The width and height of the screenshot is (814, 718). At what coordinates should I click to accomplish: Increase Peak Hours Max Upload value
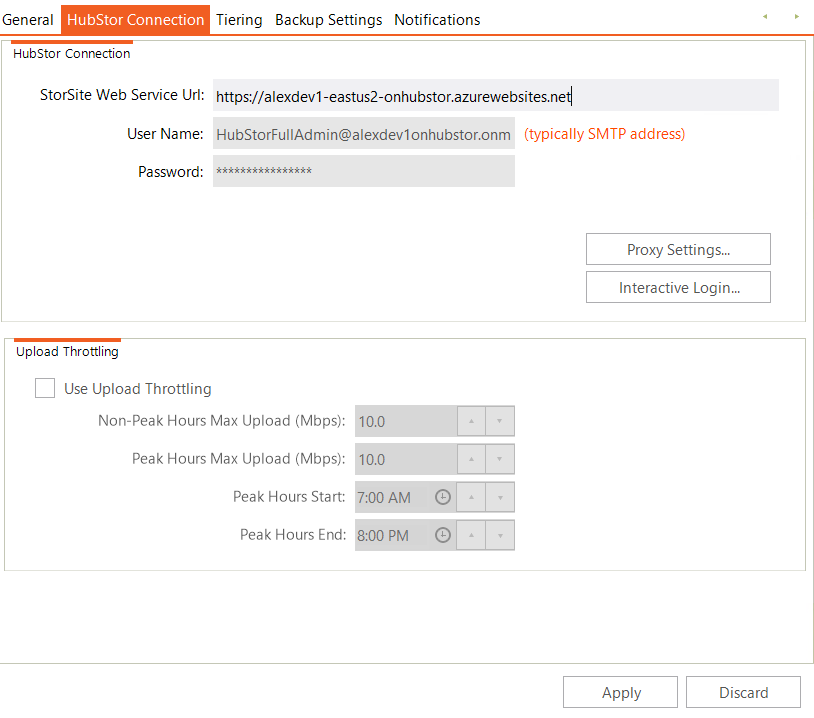(x=471, y=459)
